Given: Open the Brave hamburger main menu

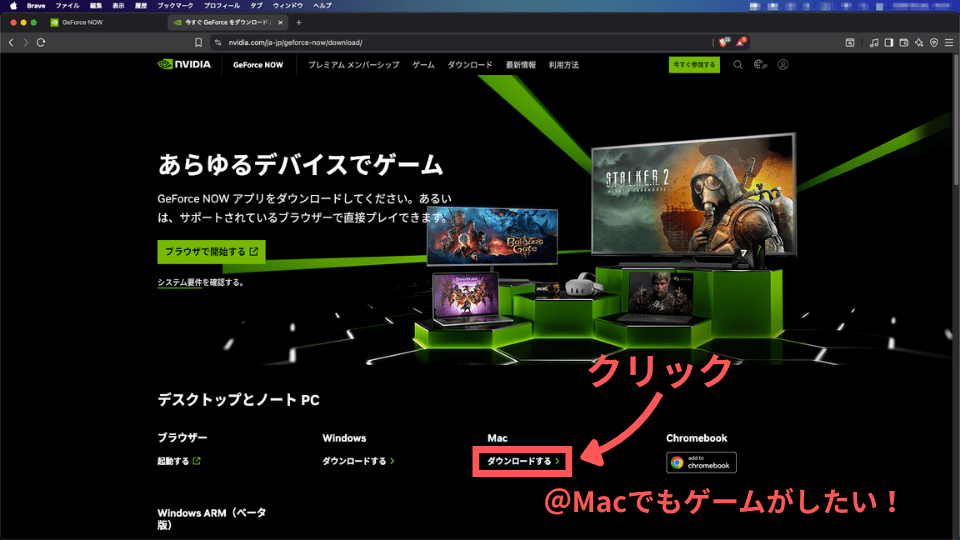Looking at the screenshot, I should [948, 42].
